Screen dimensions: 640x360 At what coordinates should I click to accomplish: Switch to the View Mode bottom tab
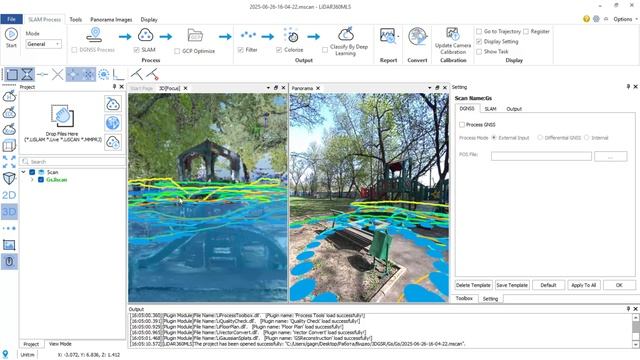click(60, 344)
